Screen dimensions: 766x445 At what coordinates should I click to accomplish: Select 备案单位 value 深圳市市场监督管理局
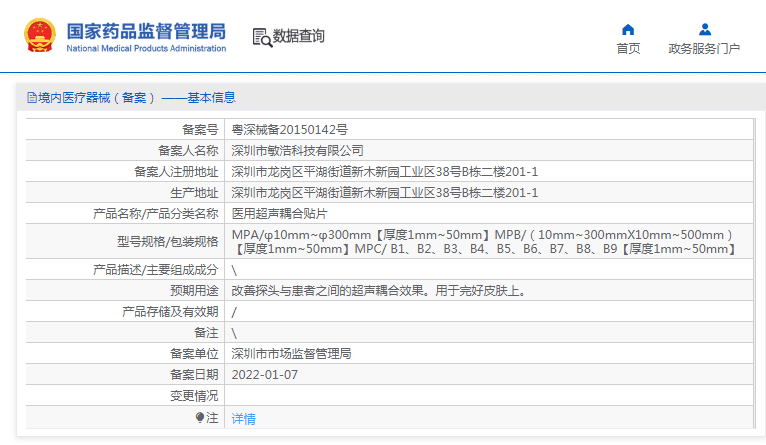click(291, 354)
